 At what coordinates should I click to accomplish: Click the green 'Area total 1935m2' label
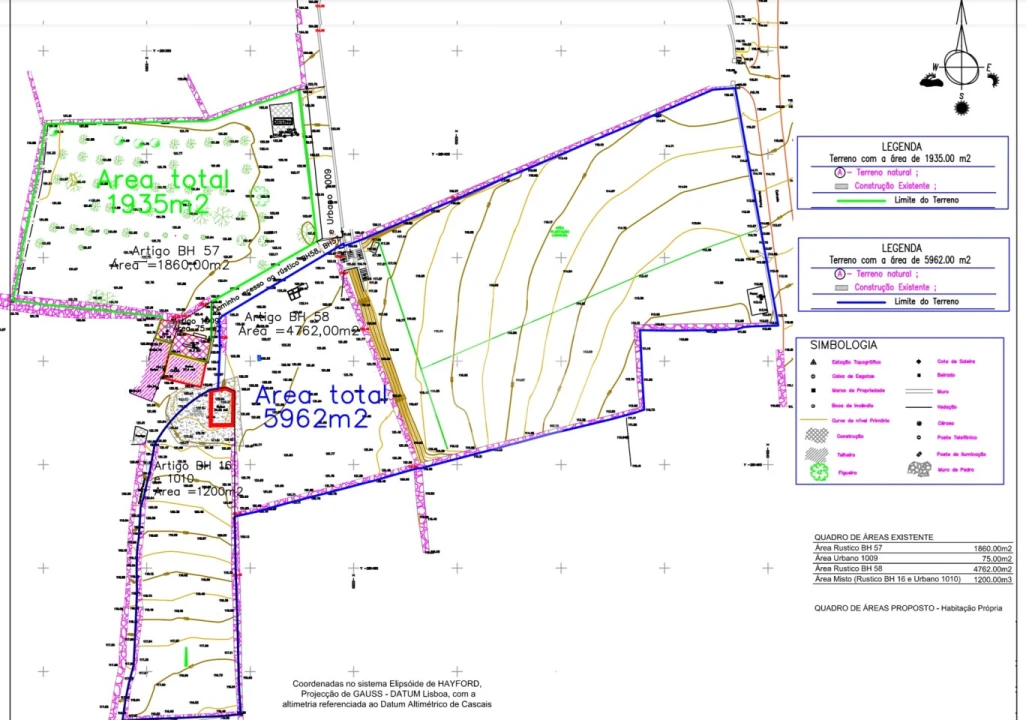tap(162, 191)
